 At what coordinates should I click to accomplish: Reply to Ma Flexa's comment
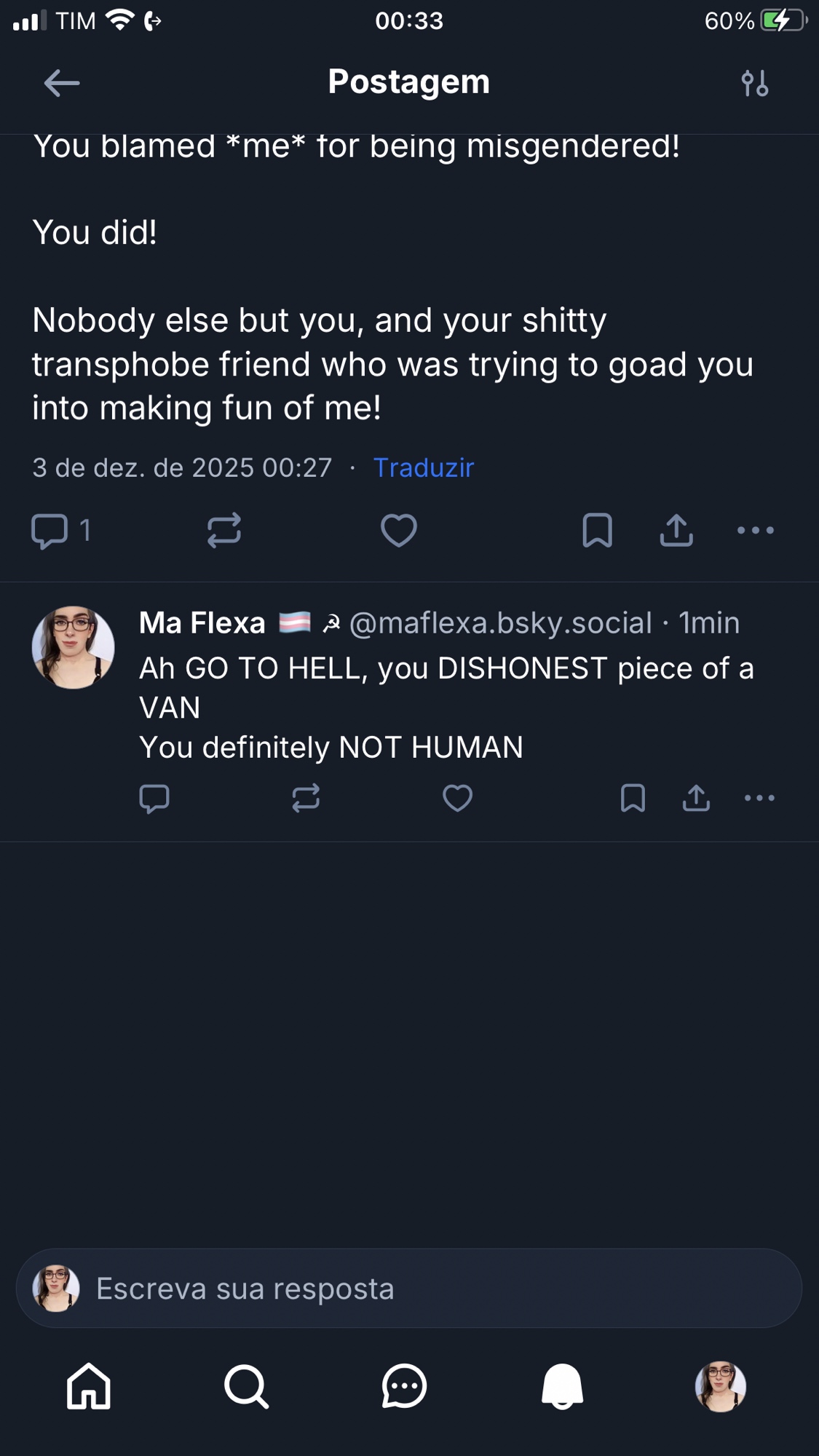pos(154,799)
